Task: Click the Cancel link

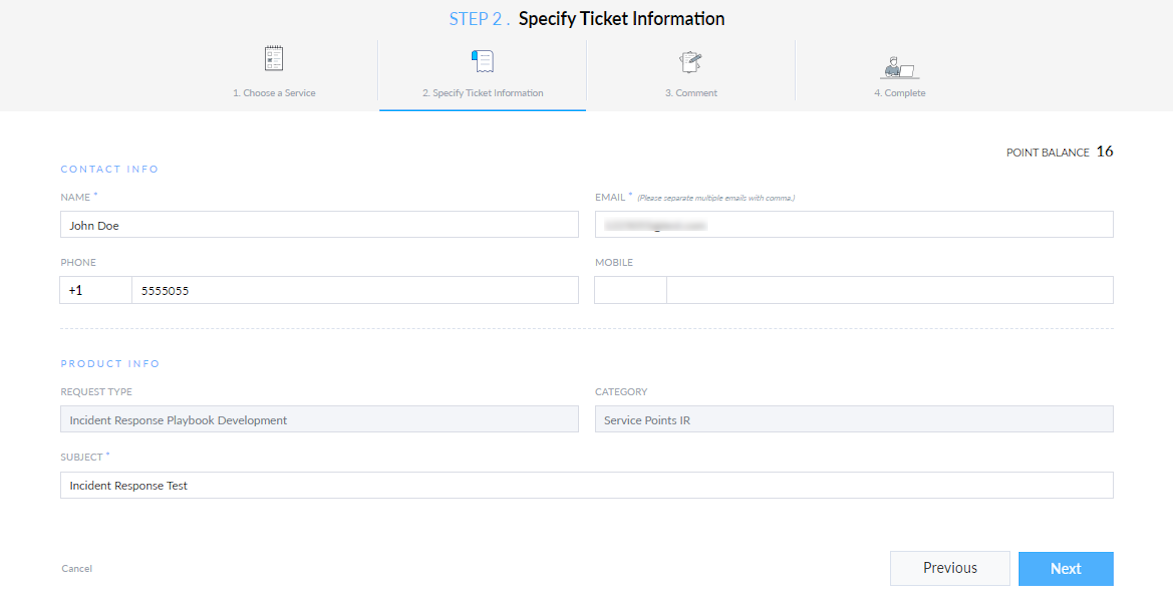Action: (76, 568)
